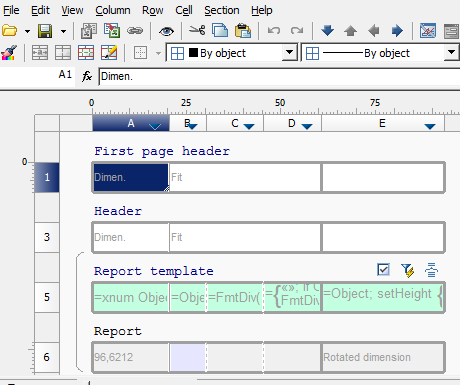Click the formula input field containing Dimen.
The height and width of the screenshot is (385, 460).
click(x=279, y=76)
